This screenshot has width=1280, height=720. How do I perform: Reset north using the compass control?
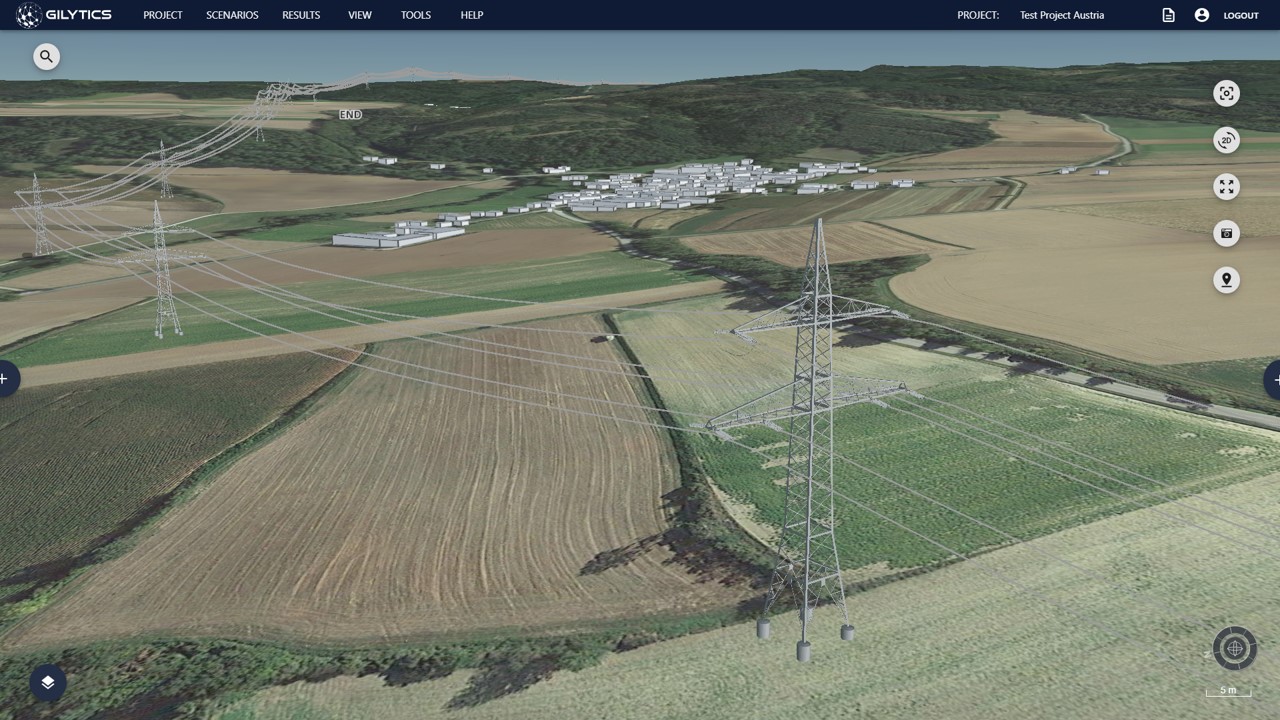point(1234,648)
